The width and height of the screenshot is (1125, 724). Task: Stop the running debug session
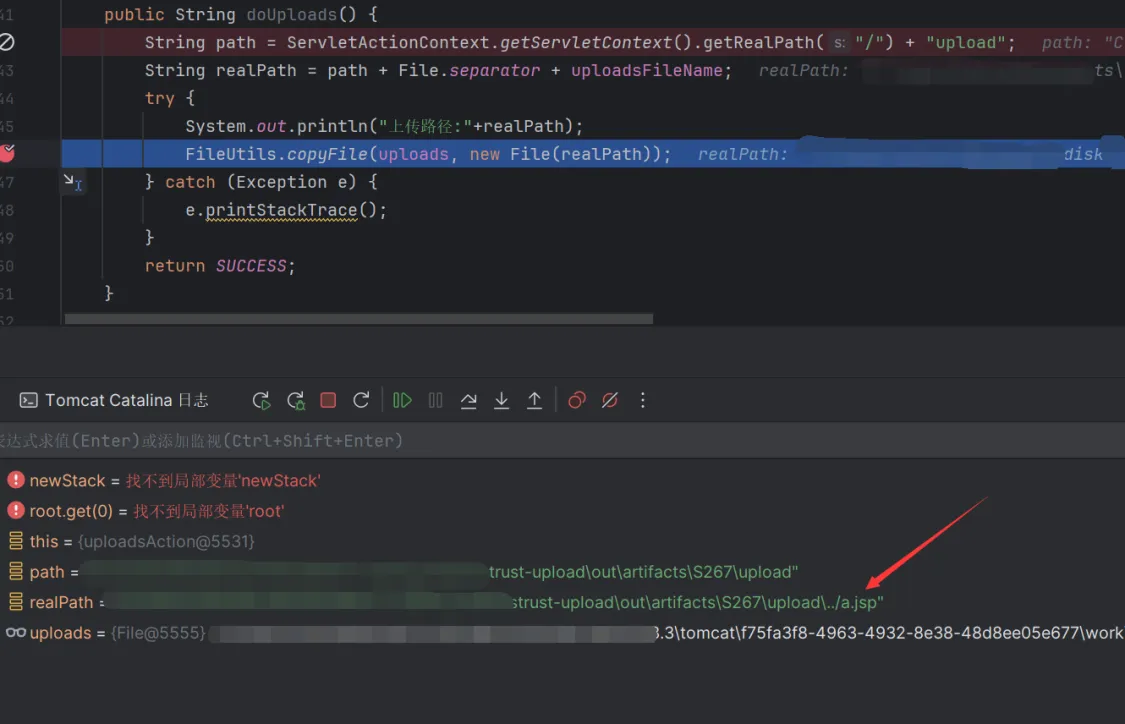pyautogui.click(x=328, y=400)
